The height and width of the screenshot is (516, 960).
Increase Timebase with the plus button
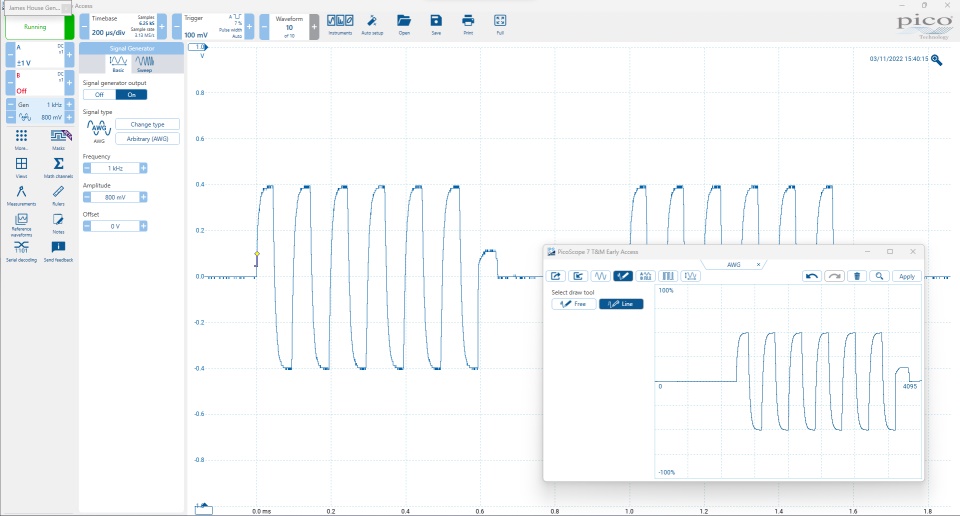pos(164,25)
